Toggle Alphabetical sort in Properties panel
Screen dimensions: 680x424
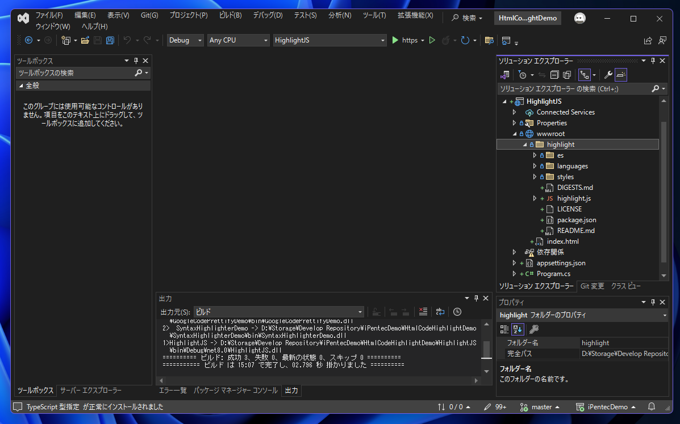[x=517, y=329]
